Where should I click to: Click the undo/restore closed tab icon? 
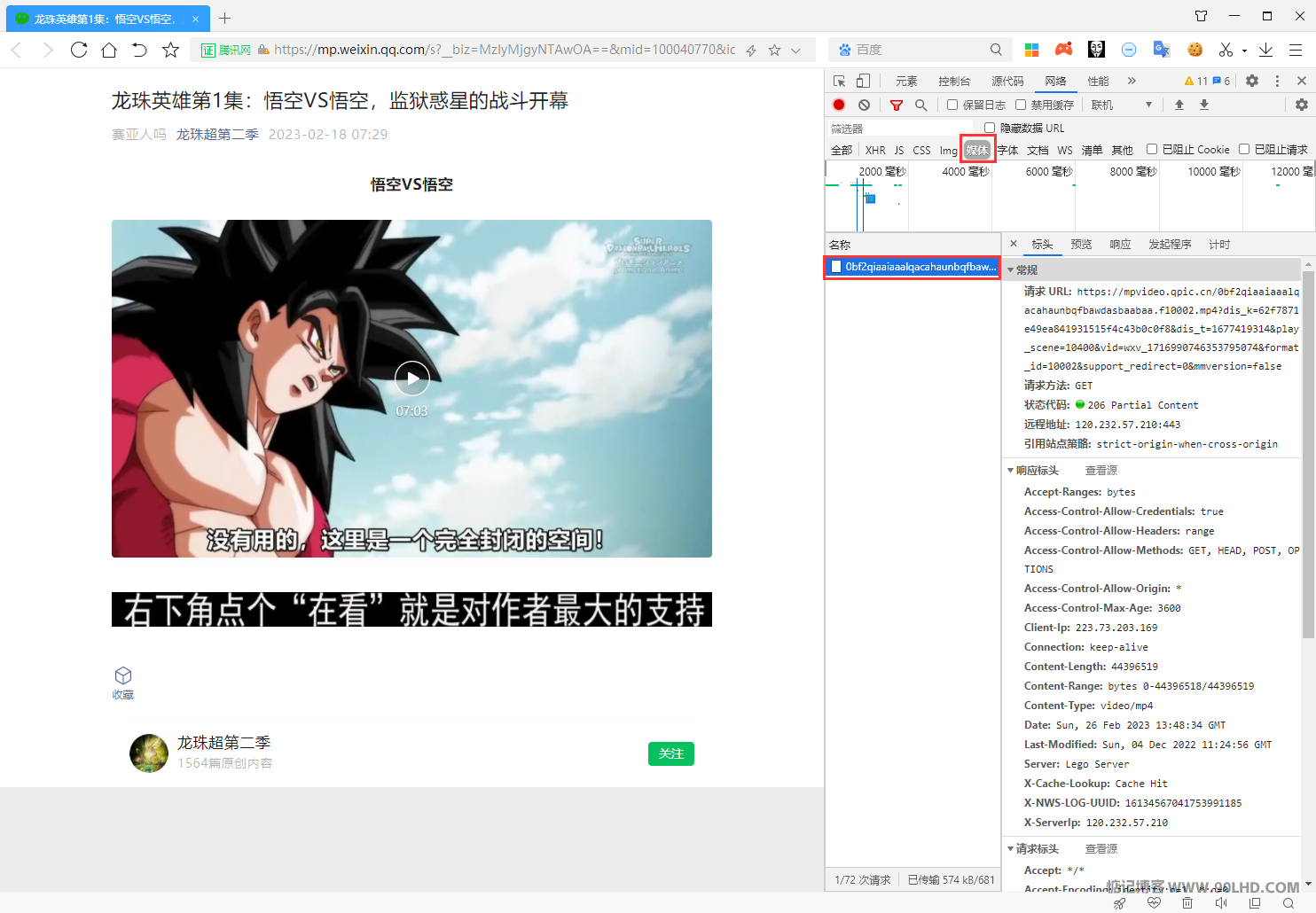(x=139, y=50)
